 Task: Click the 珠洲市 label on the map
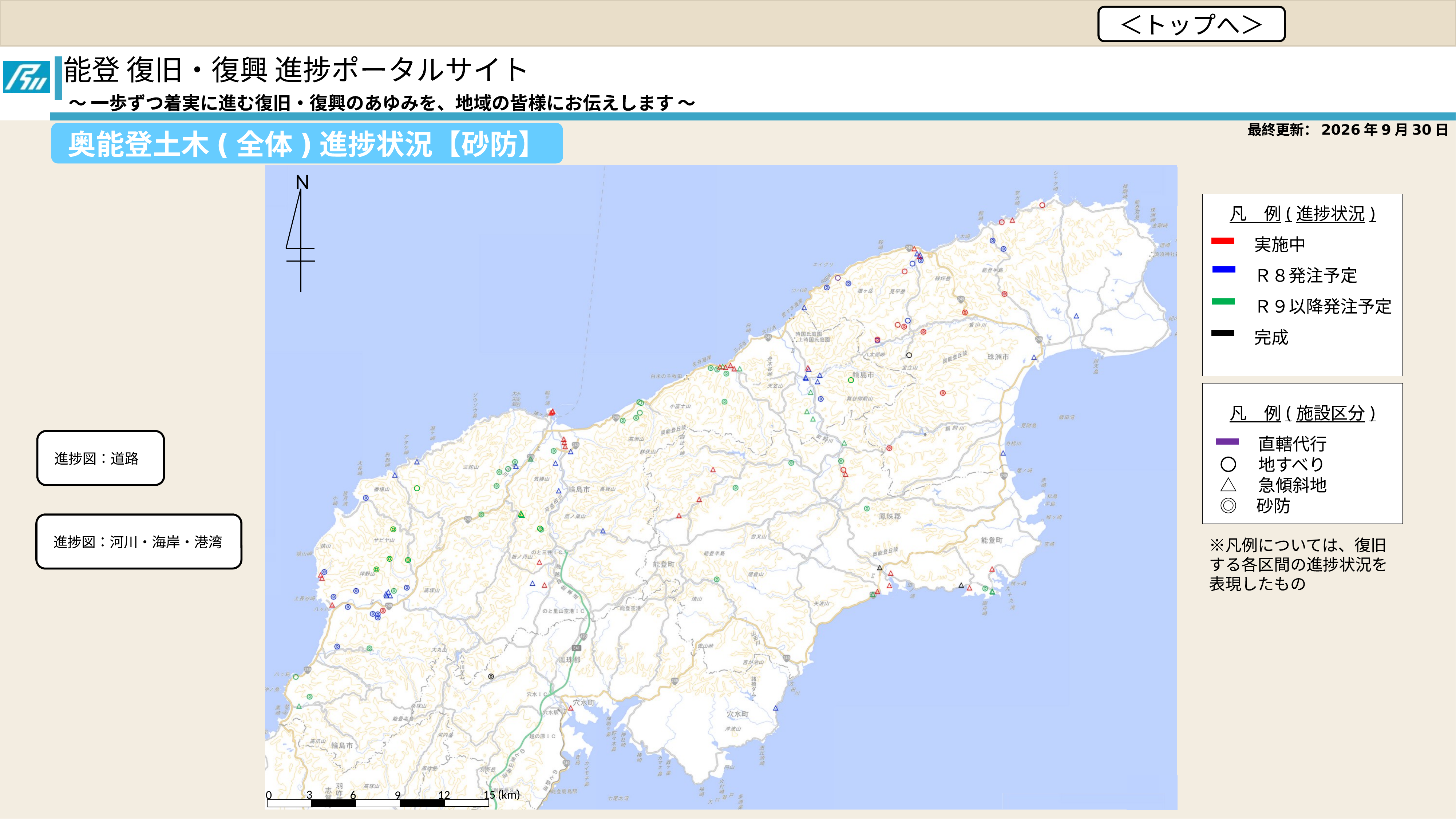point(998,357)
